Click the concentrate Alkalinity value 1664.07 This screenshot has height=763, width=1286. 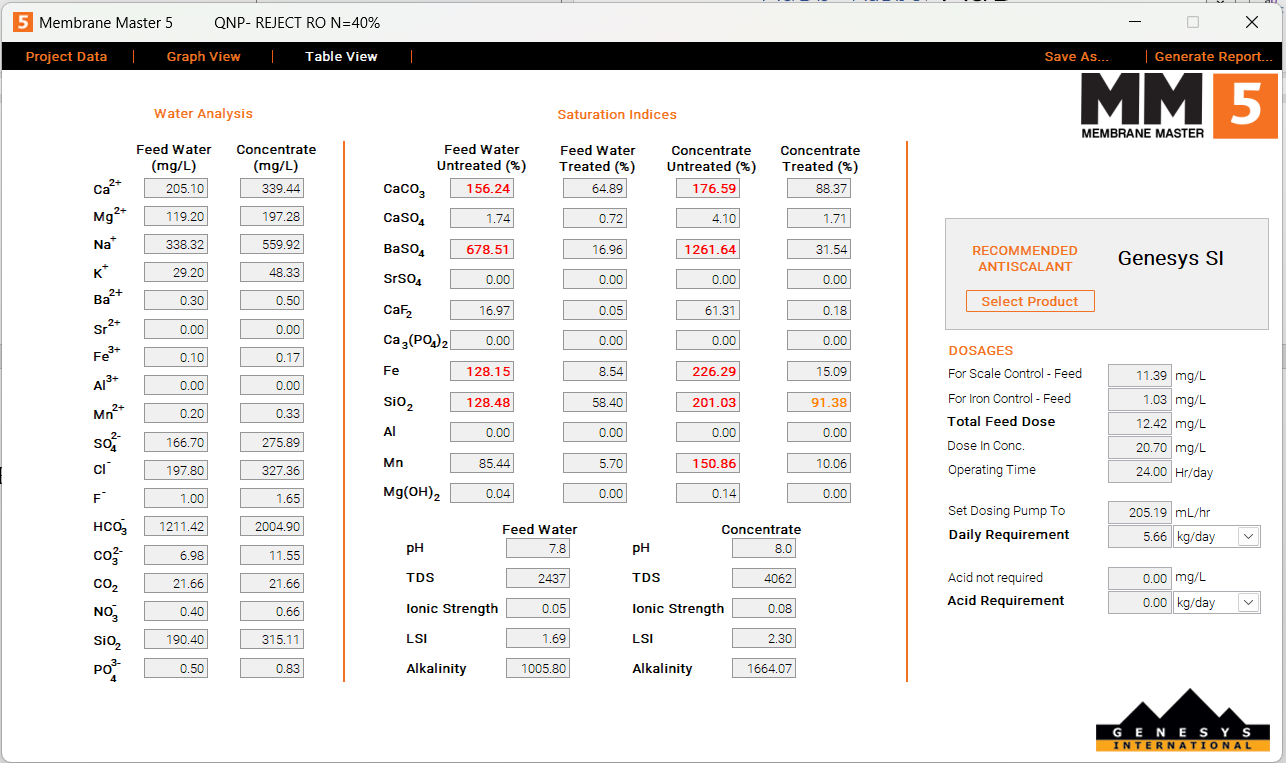click(764, 668)
